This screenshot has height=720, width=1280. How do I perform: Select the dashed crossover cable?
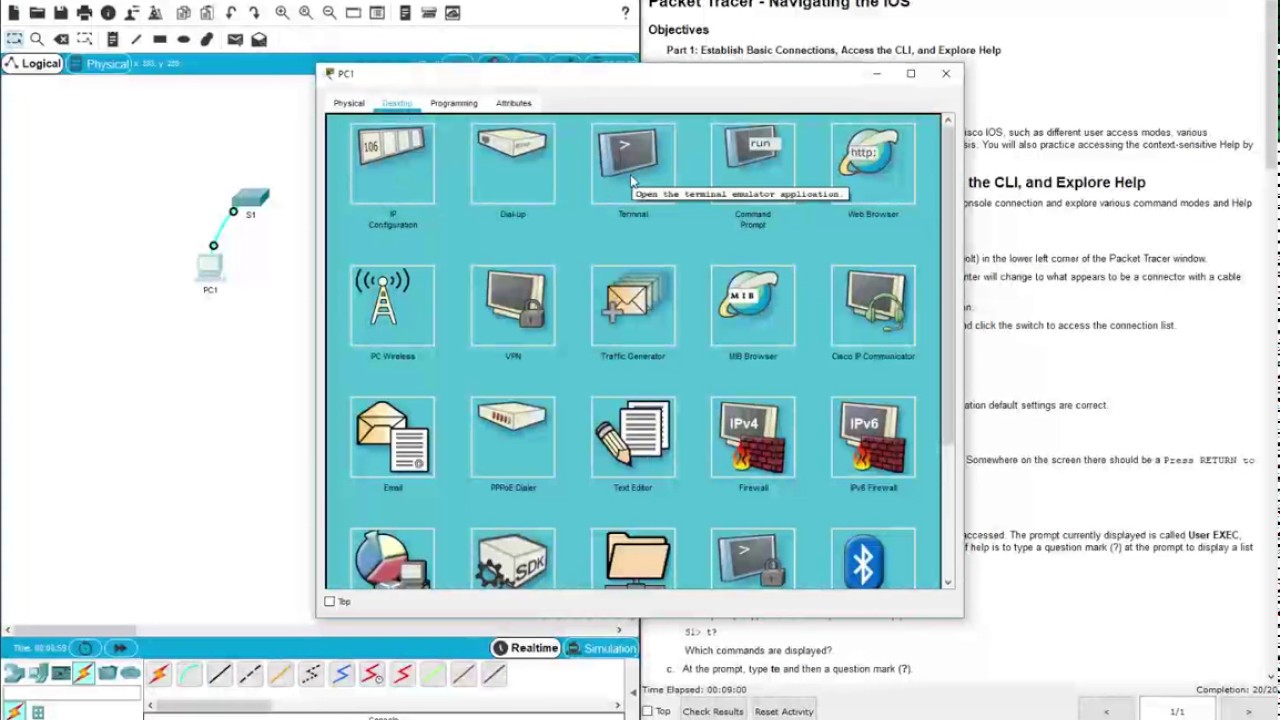(250, 675)
